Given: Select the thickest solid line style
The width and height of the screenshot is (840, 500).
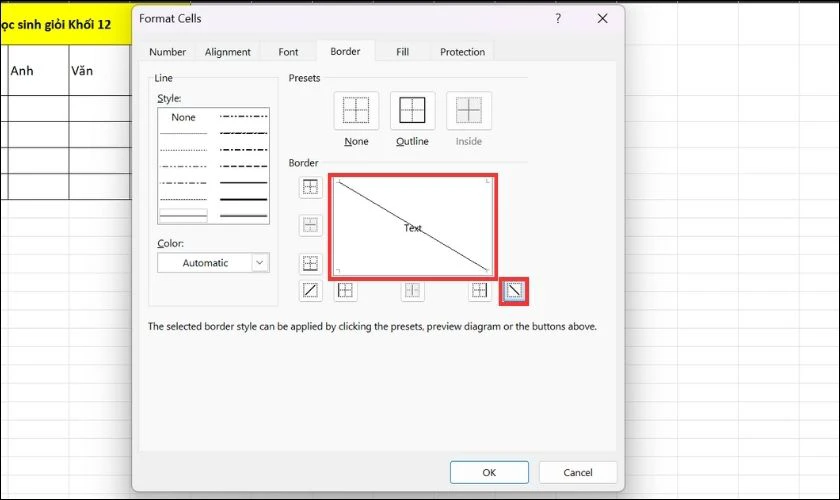Looking at the screenshot, I should (x=243, y=200).
